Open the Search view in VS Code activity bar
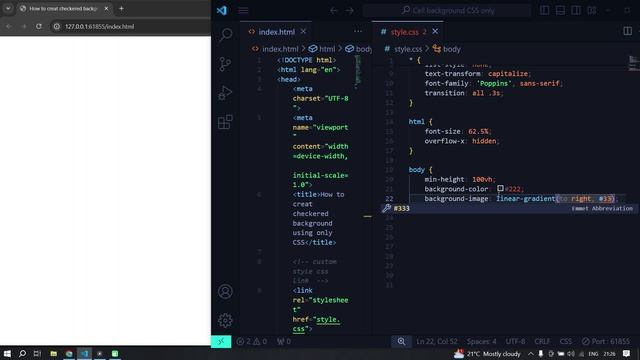 point(225,35)
